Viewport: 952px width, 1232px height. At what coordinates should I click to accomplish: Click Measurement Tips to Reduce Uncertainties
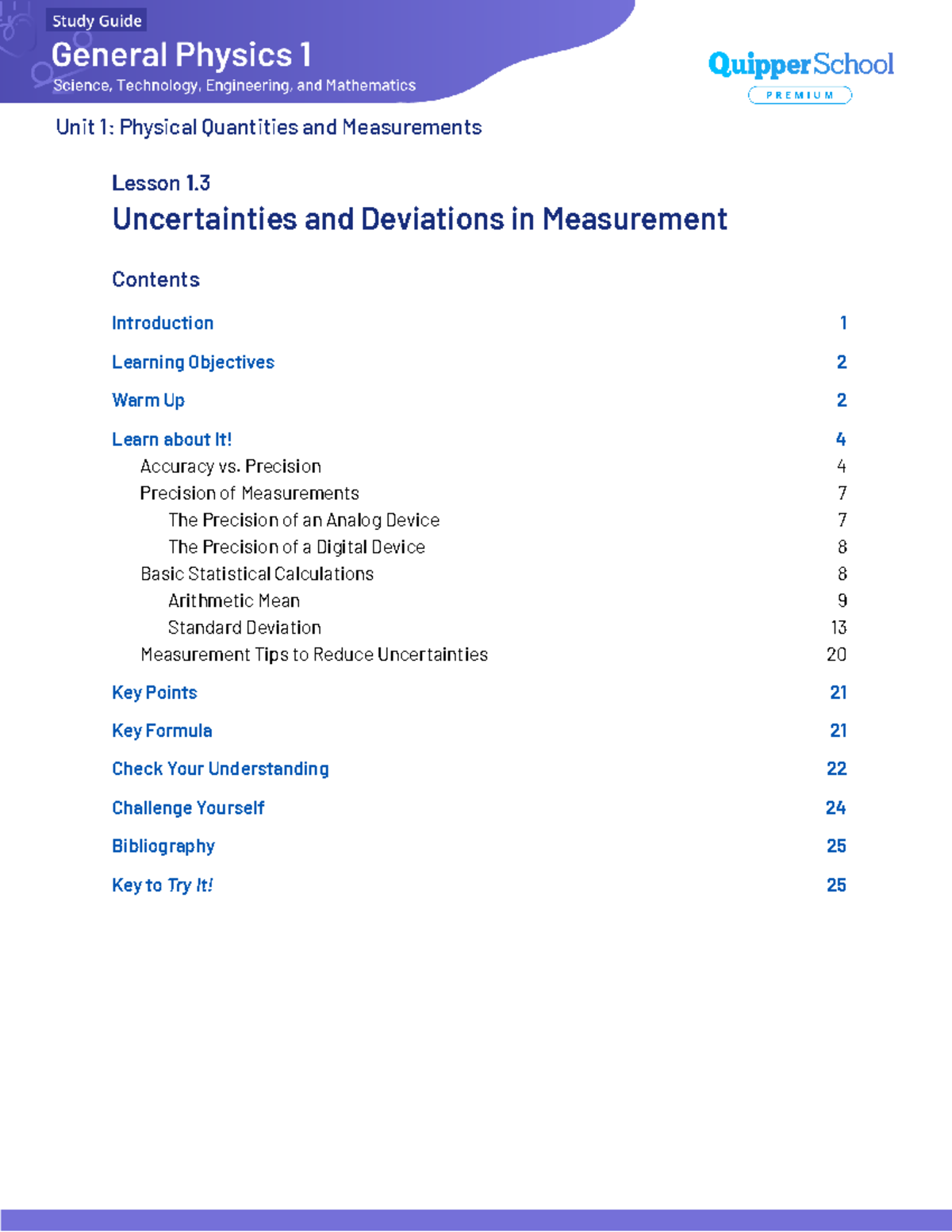314,654
